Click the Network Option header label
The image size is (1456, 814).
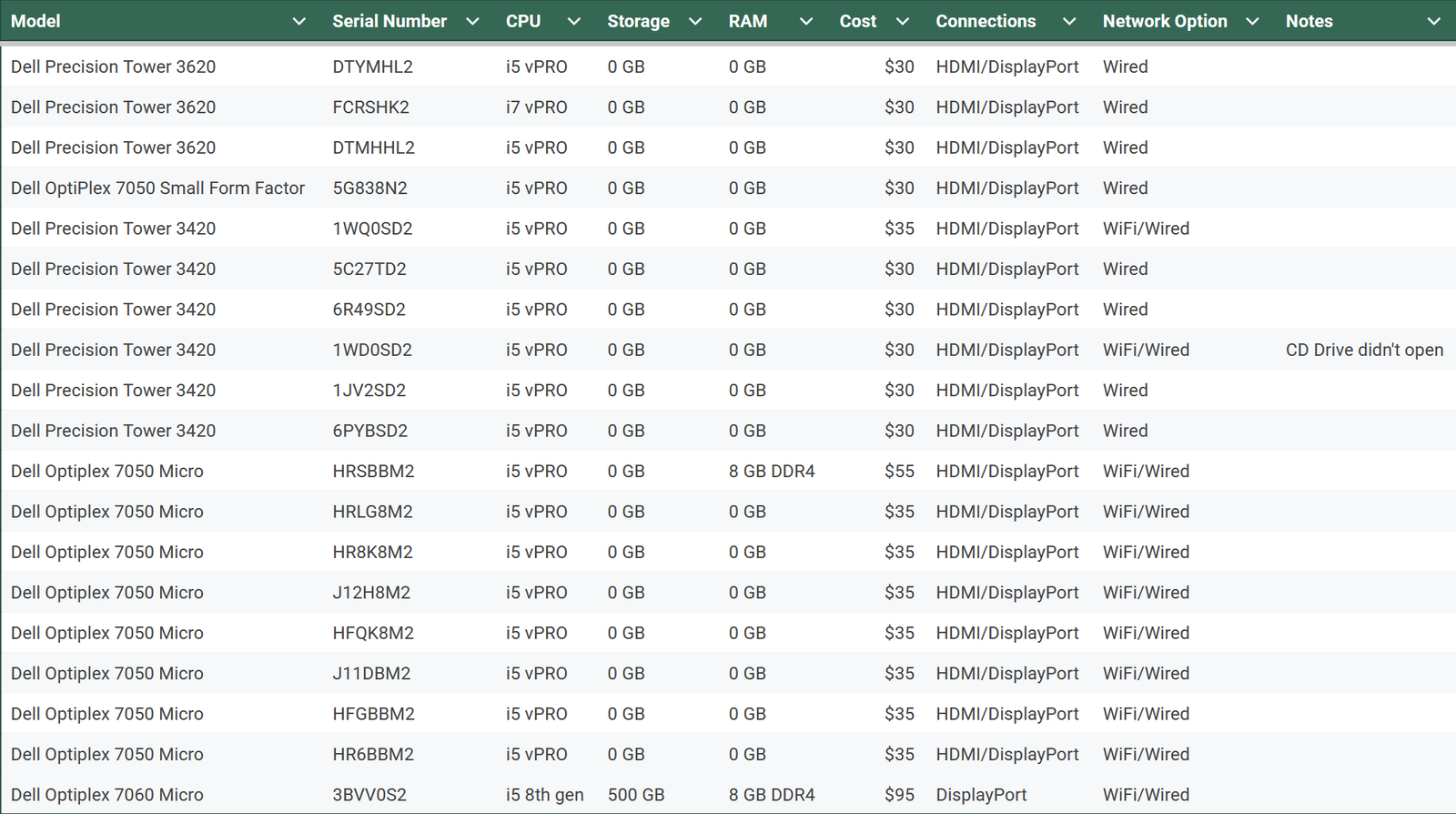coord(1165,21)
